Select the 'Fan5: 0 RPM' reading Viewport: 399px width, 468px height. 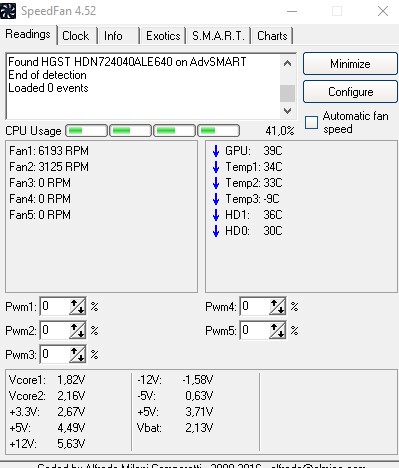click(x=40, y=215)
